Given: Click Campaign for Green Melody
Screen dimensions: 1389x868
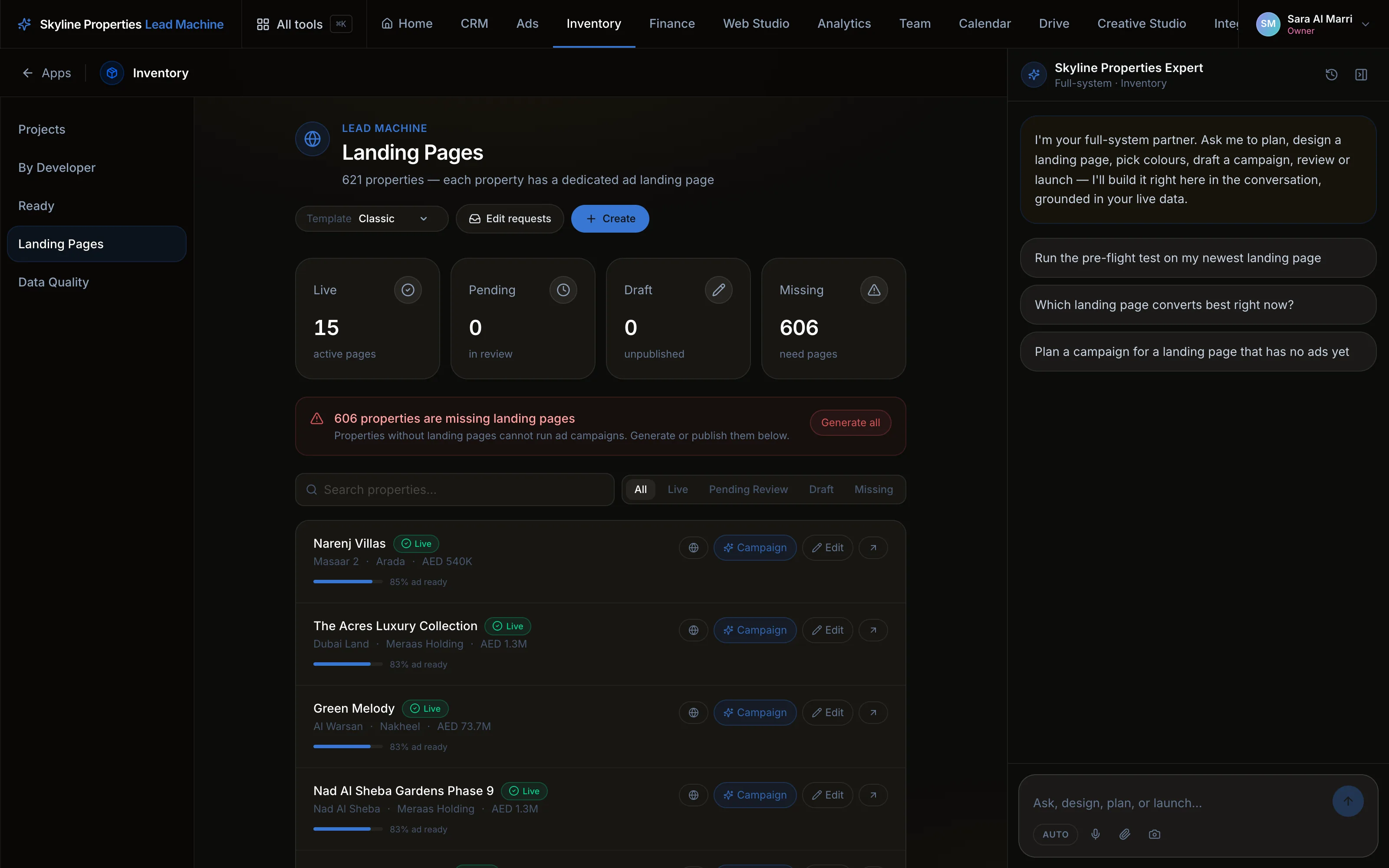Looking at the screenshot, I should click(755, 713).
